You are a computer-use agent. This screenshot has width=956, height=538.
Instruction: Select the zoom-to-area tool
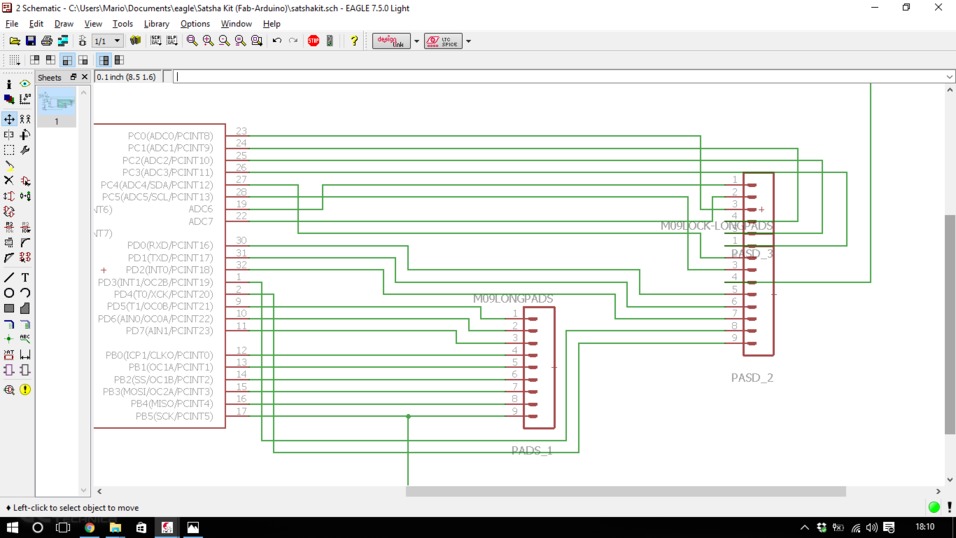pyautogui.click(x=257, y=41)
